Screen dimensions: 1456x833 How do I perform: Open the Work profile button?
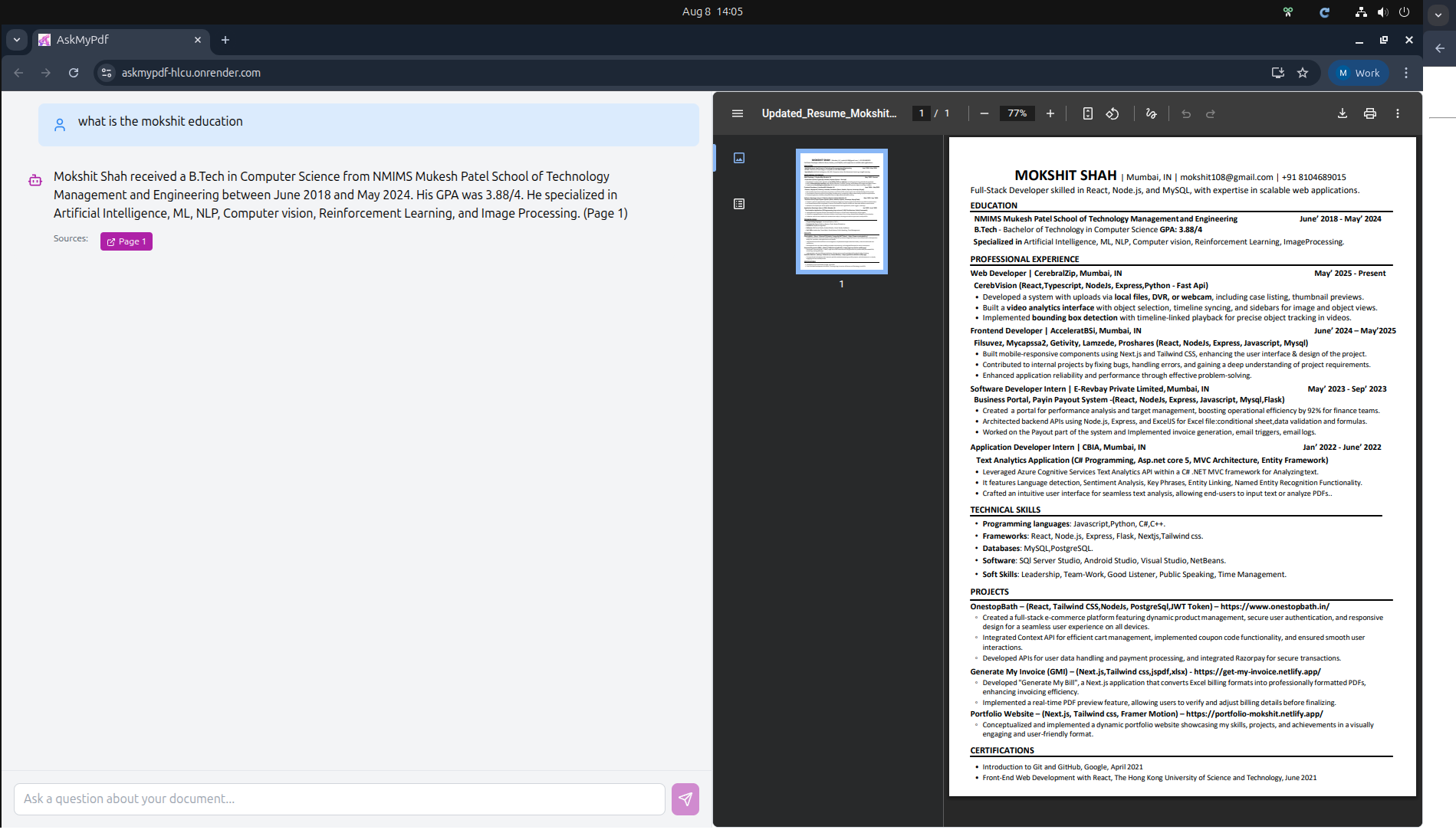[1359, 73]
